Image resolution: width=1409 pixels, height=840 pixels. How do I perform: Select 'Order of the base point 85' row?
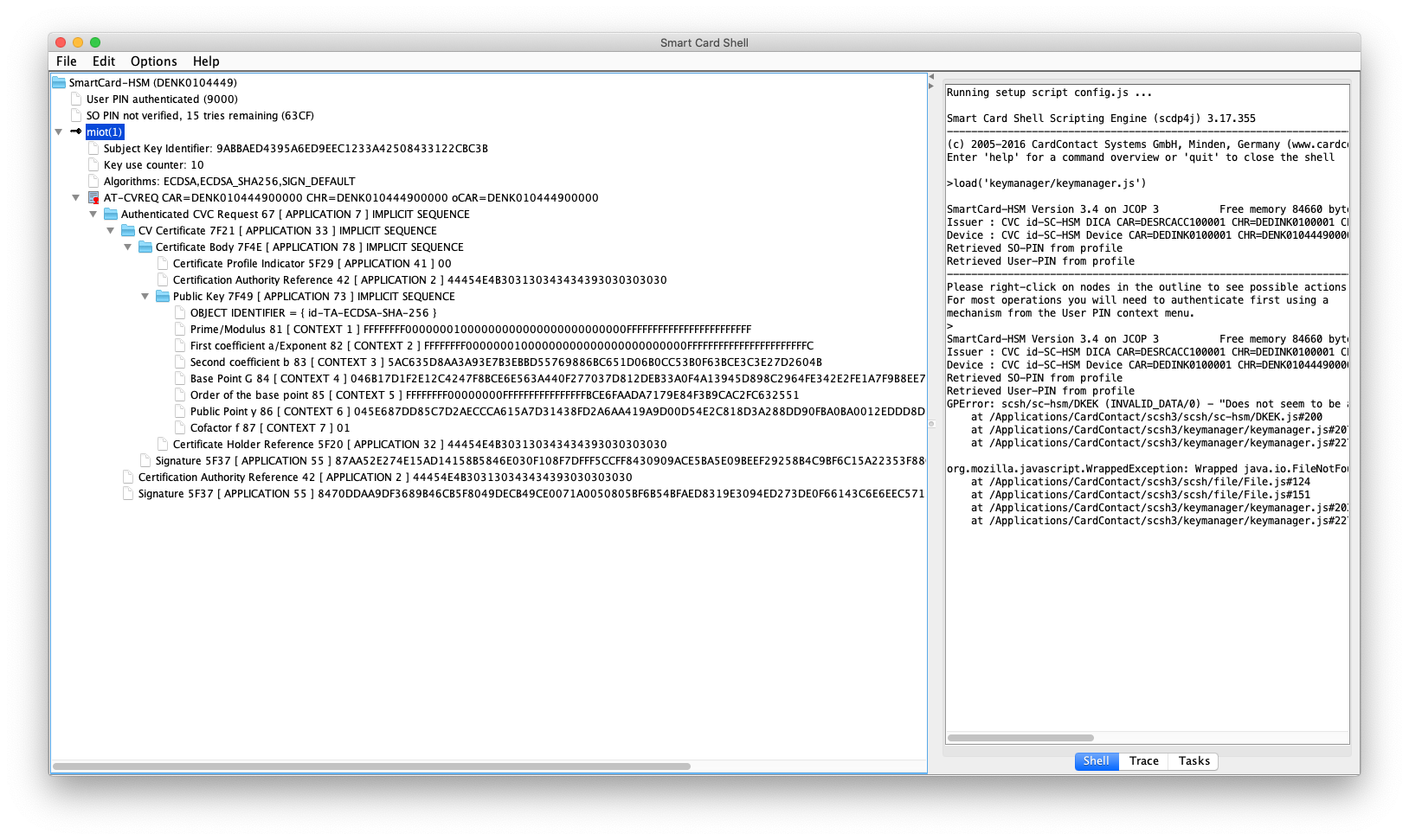[x=495, y=394]
